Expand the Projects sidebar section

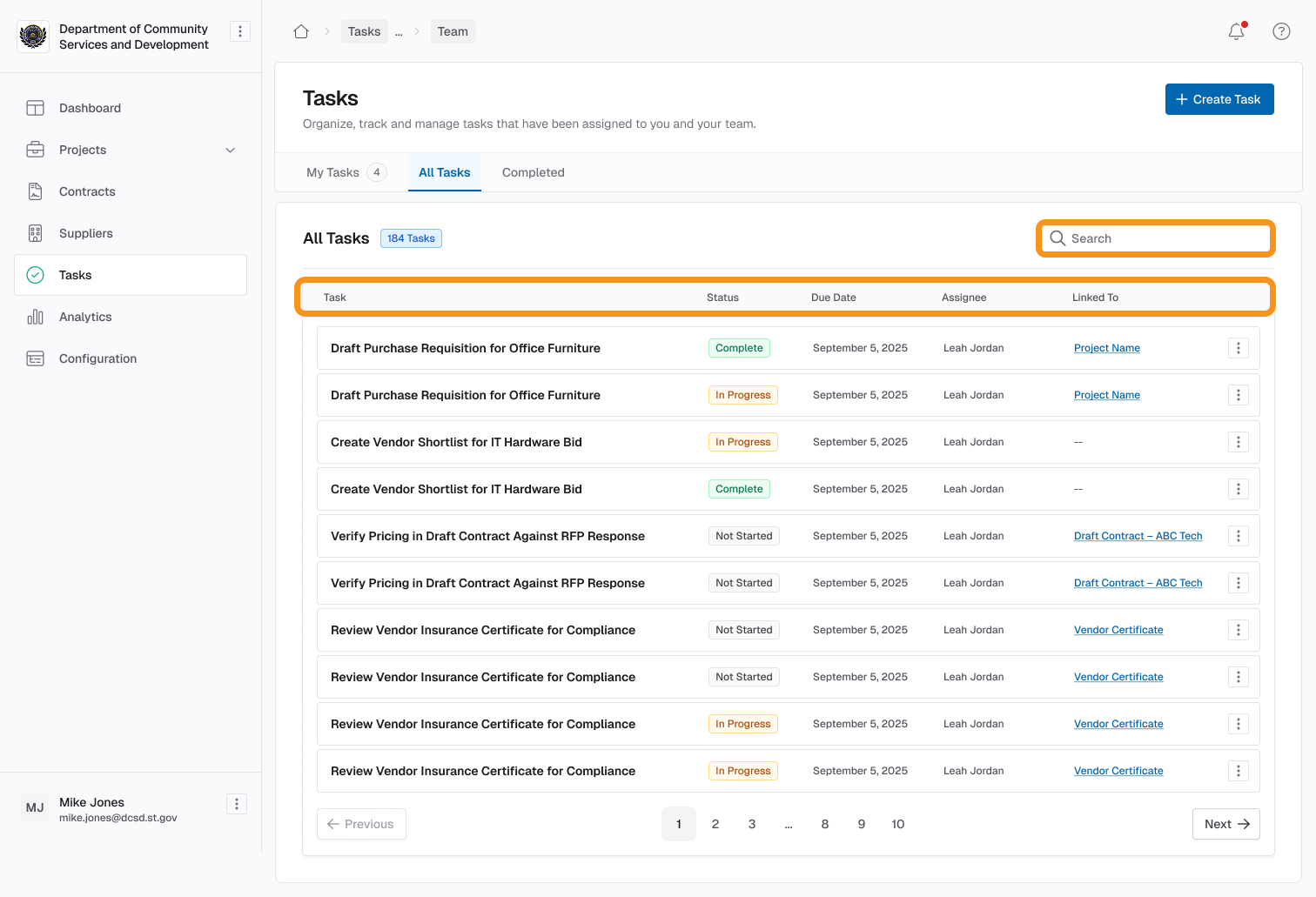click(x=230, y=150)
